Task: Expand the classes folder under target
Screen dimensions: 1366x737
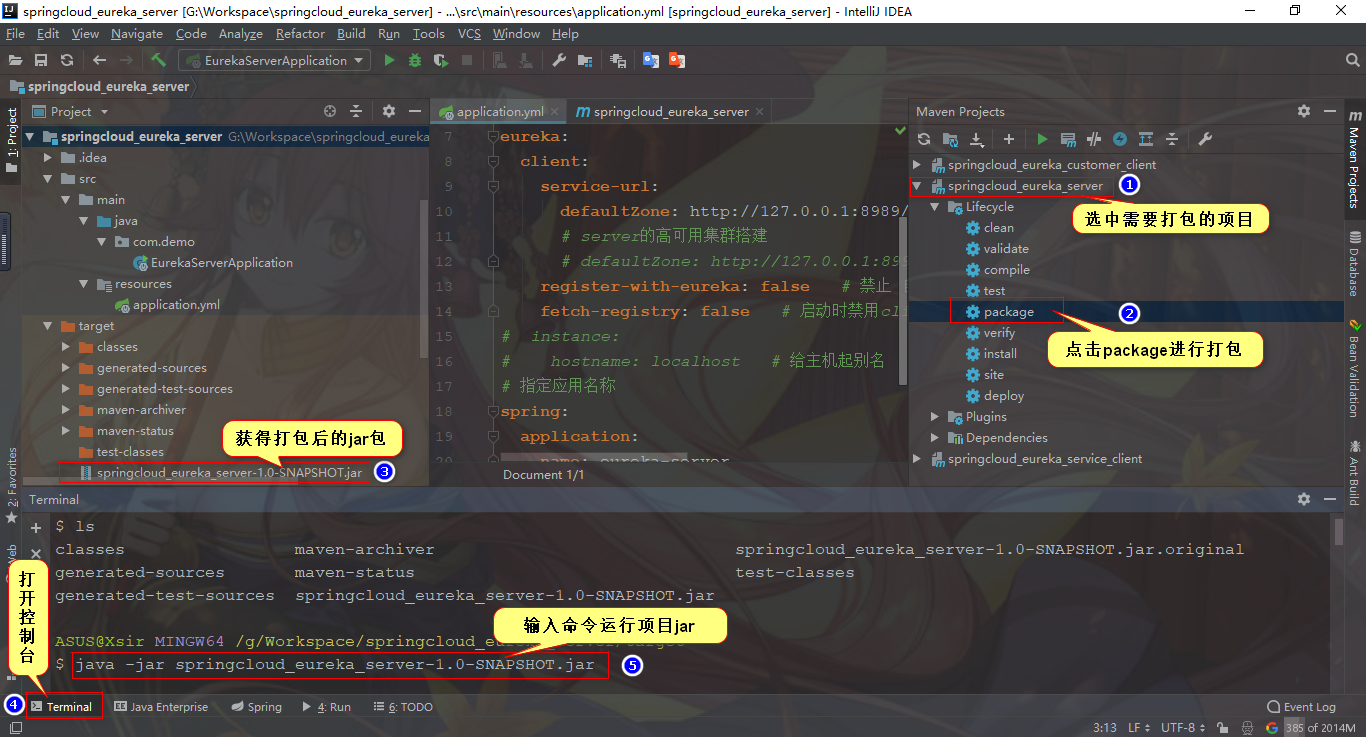Action: (x=66, y=347)
